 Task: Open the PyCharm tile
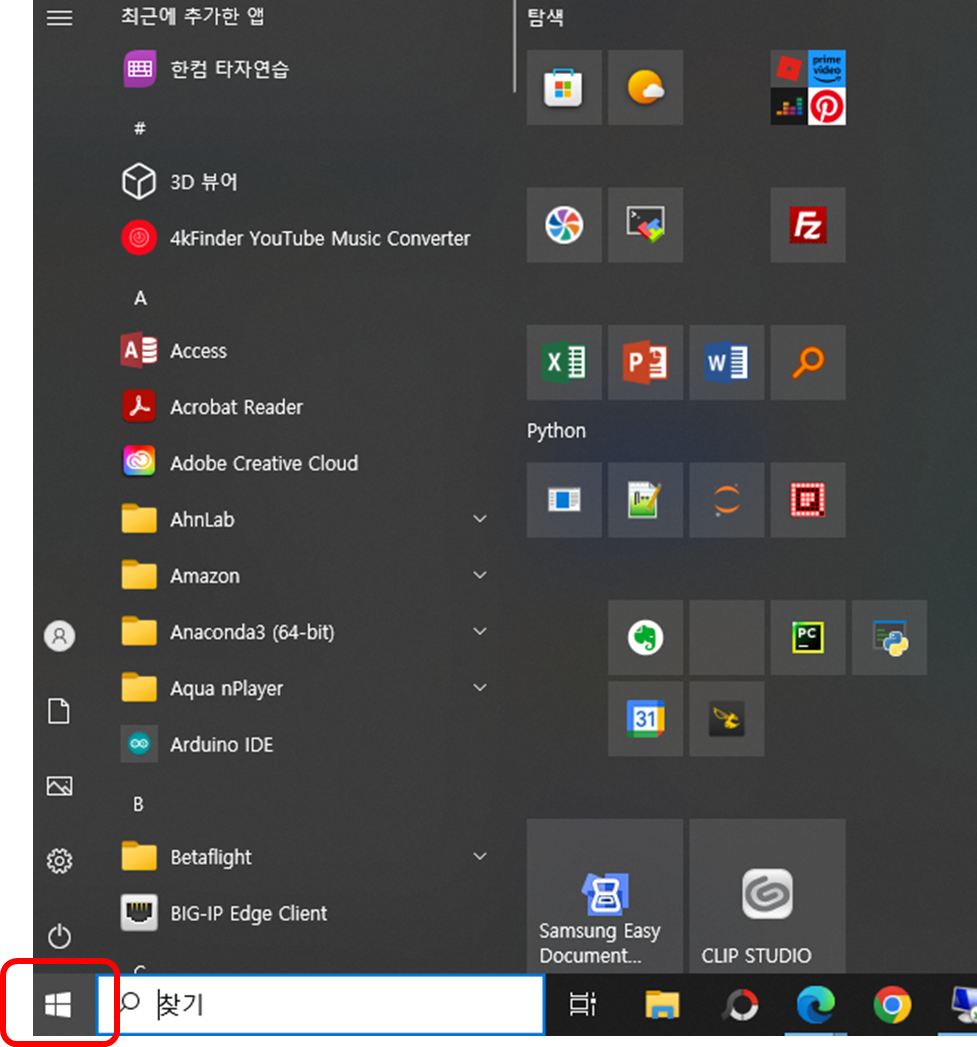click(807, 637)
